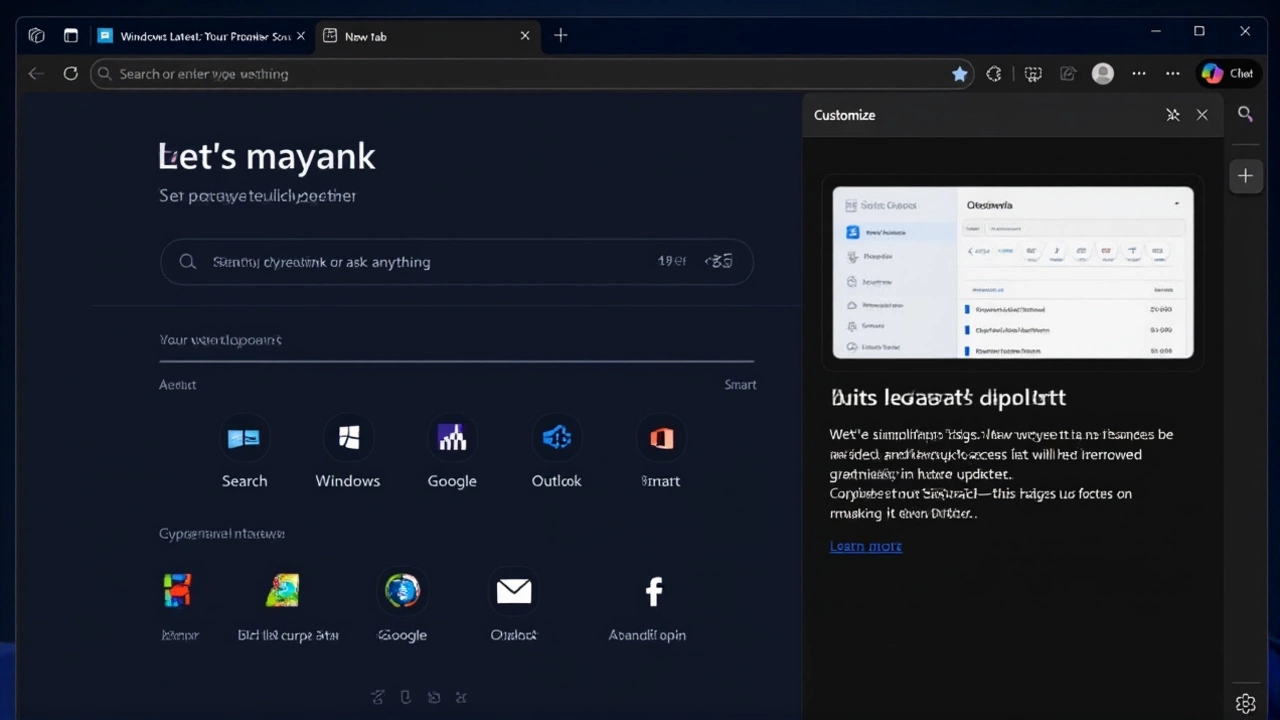Open settings gear at bottom right

(1245, 703)
